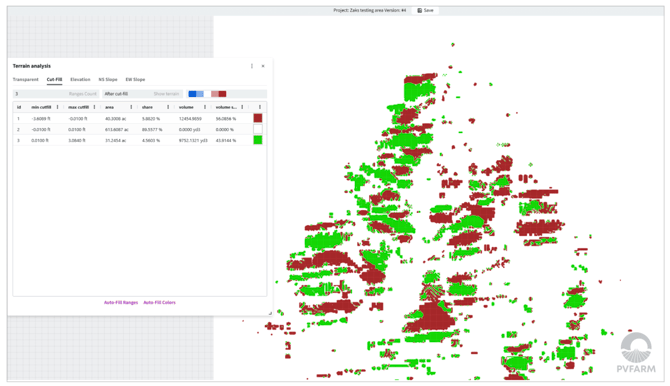Switch to the Elevation tab

tap(80, 80)
